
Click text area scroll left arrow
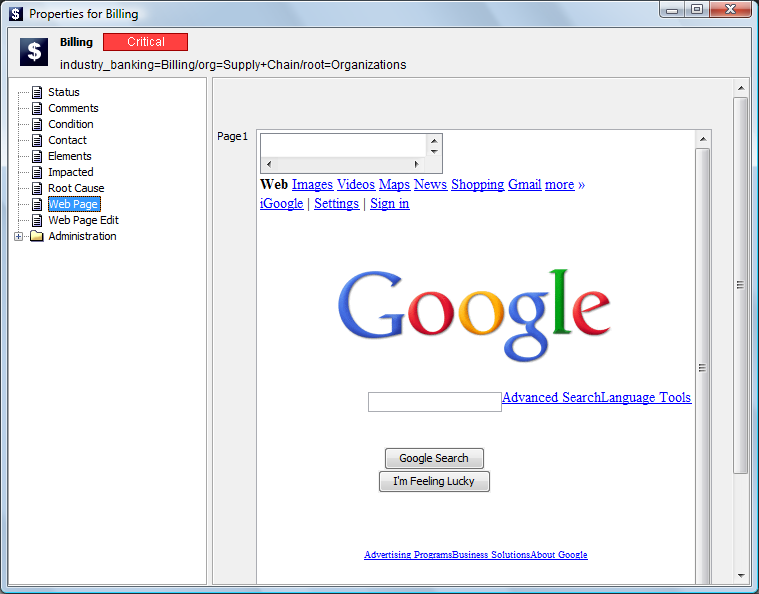click(x=269, y=164)
